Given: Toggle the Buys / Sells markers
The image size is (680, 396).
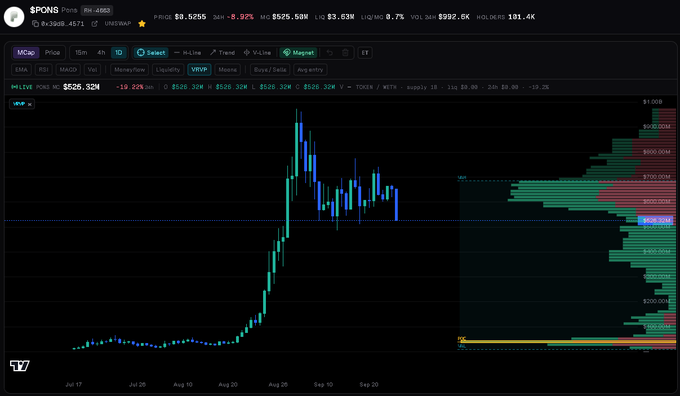Looking at the screenshot, I should [270, 69].
